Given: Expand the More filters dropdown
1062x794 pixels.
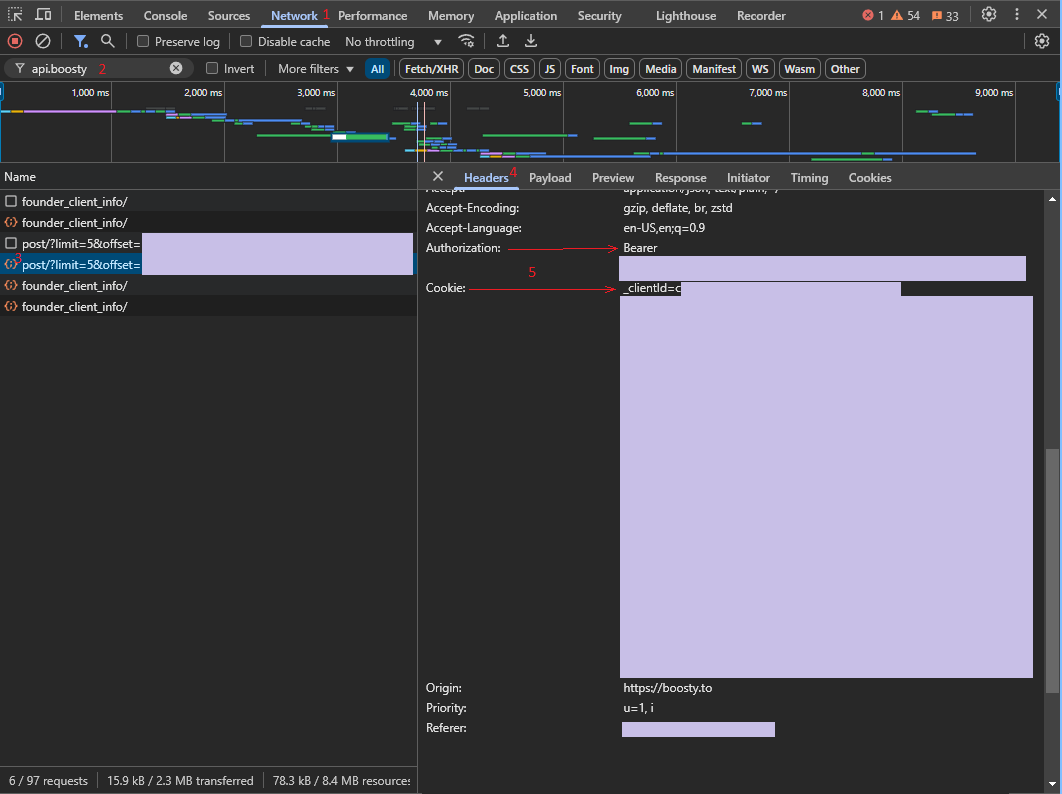Looking at the screenshot, I should [x=316, y=68].
